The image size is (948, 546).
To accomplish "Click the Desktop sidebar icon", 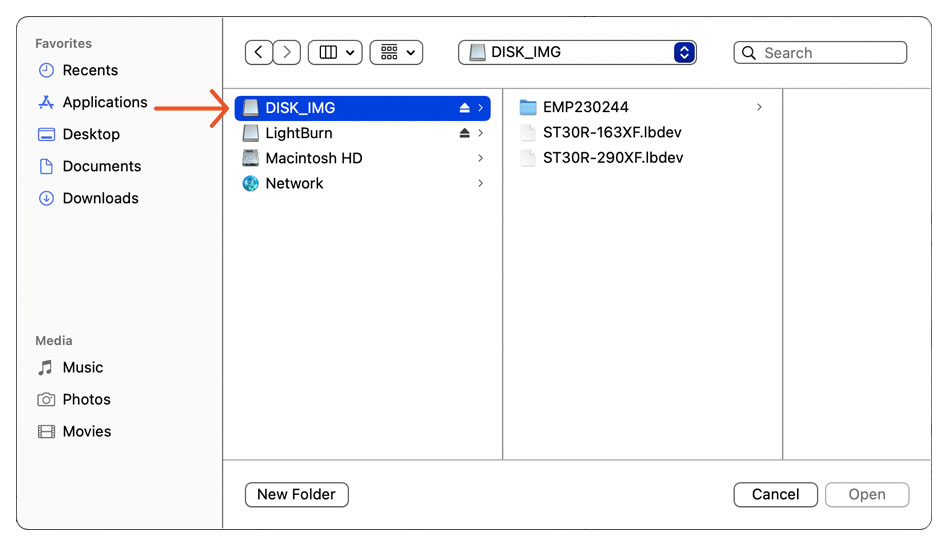I will 46,134.
